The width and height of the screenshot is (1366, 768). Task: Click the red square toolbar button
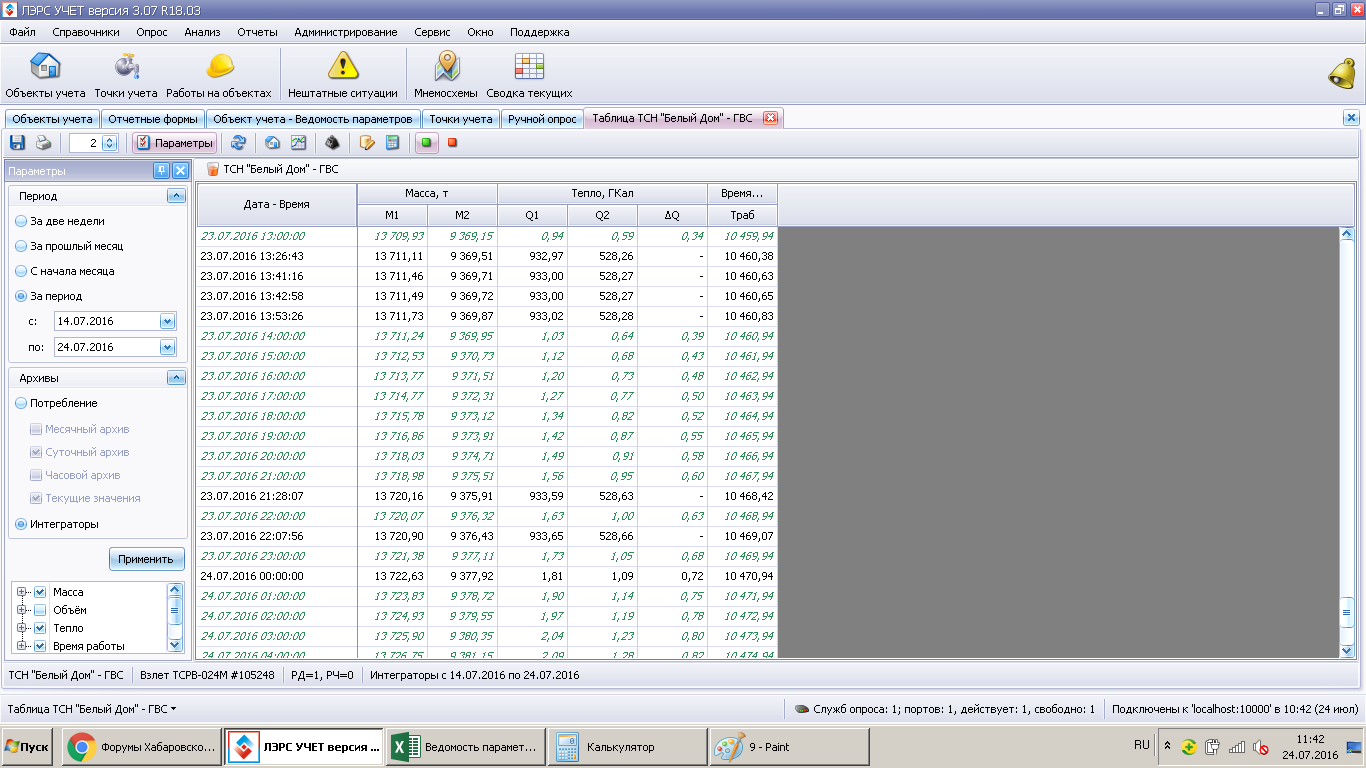tap(453, 143)
